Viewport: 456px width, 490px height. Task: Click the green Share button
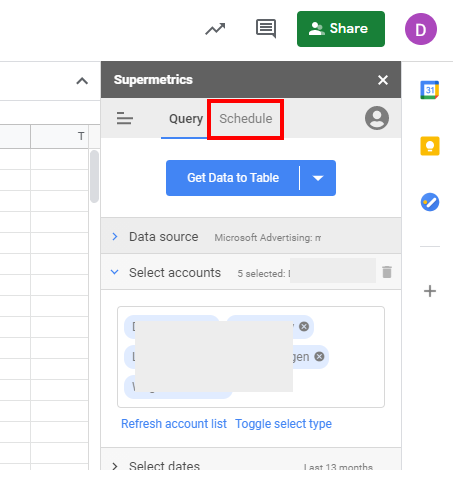[x=341, y=29]
